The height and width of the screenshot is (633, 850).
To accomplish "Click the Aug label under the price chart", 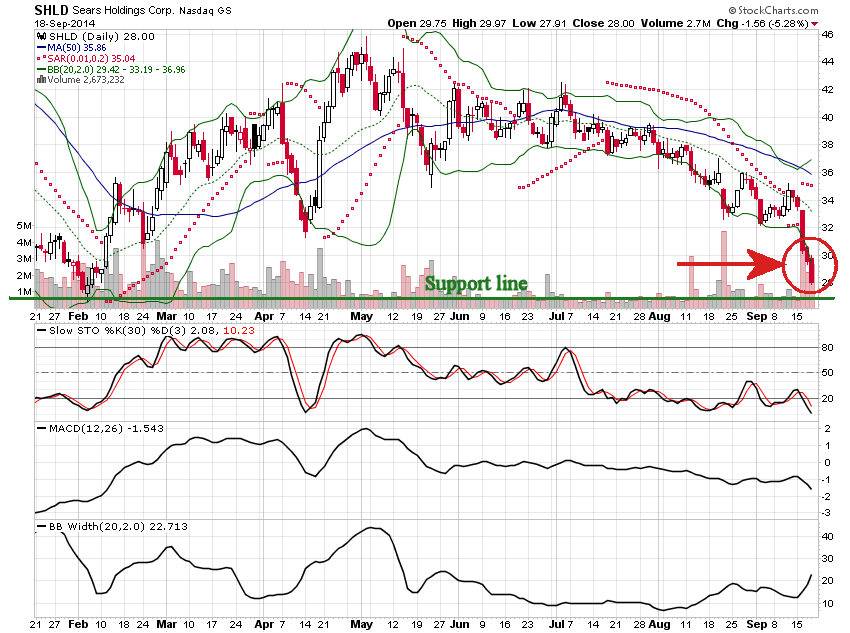I will [660, 316].
